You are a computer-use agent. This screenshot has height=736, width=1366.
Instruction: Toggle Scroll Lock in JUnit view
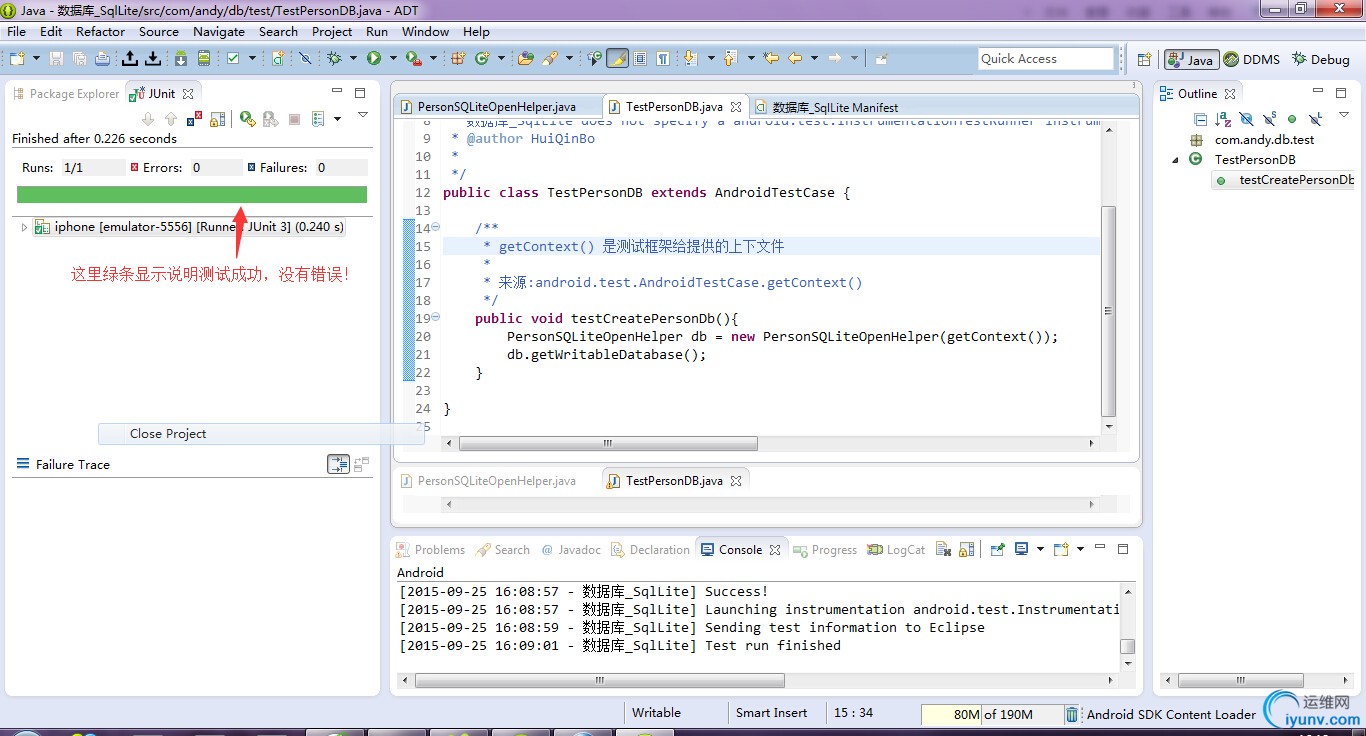click(217, 119)
